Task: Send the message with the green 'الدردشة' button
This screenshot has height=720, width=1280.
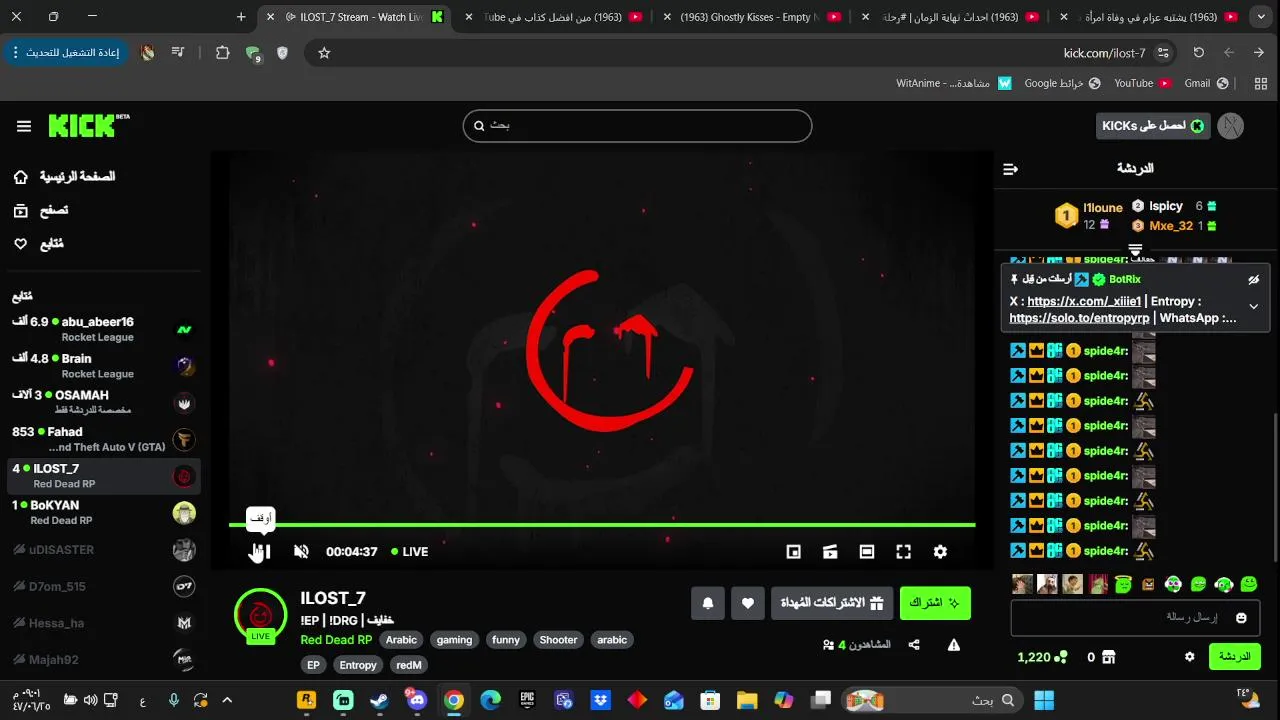Action: [x=1234, y=657]
